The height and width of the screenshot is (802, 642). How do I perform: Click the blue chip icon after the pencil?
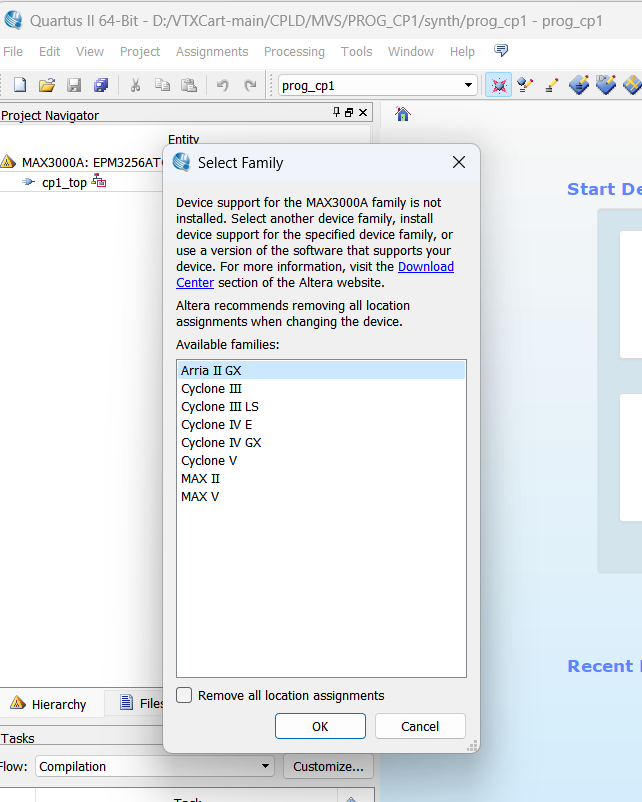[x=579, y=85]
